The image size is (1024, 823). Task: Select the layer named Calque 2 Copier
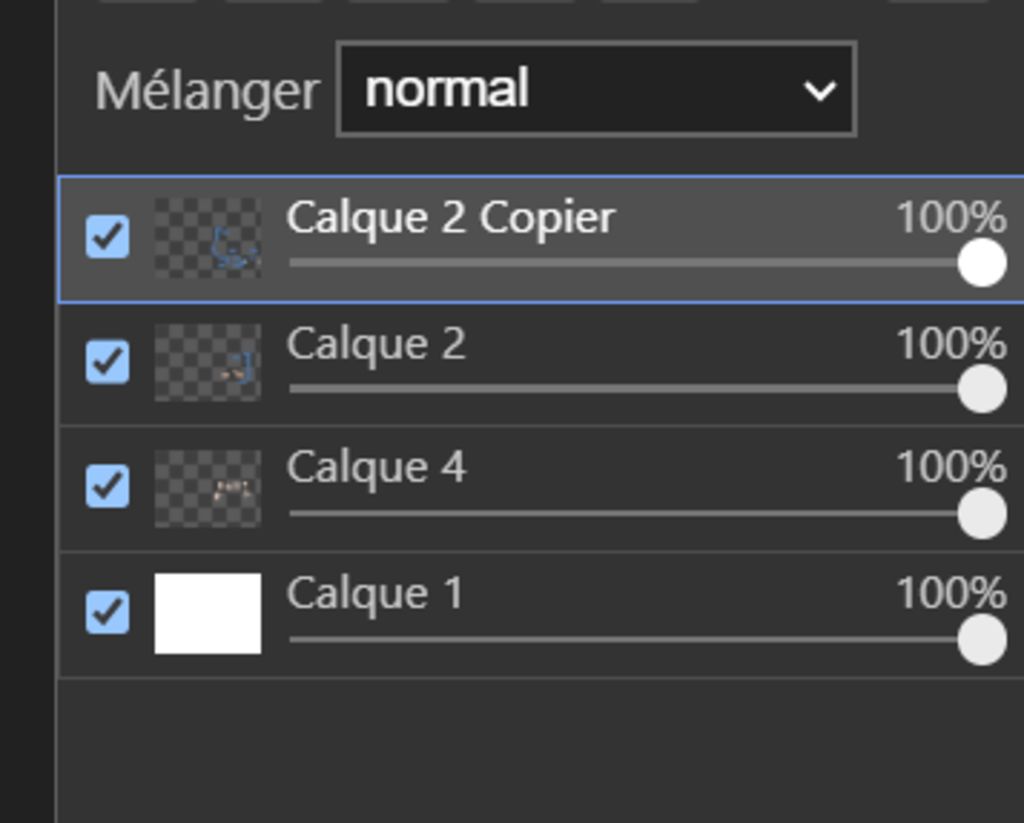[450, 218]
